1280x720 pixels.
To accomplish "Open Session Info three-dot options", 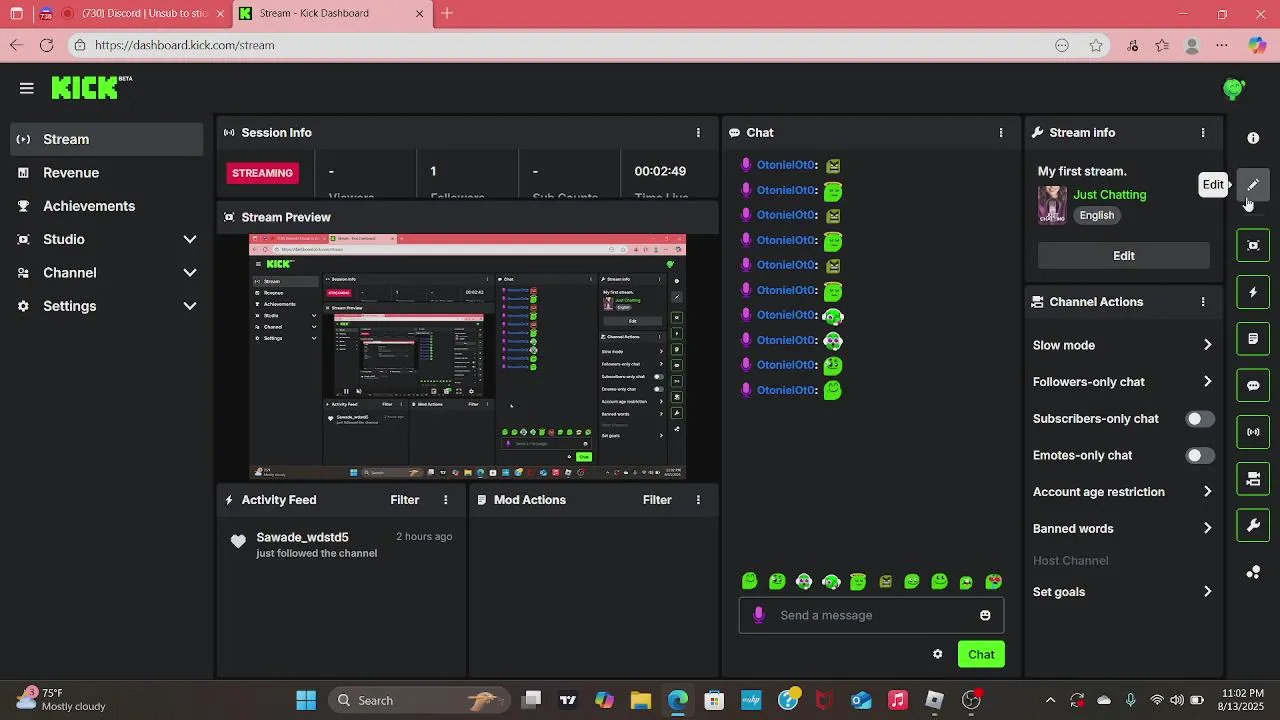I will [x=698, y=133].
